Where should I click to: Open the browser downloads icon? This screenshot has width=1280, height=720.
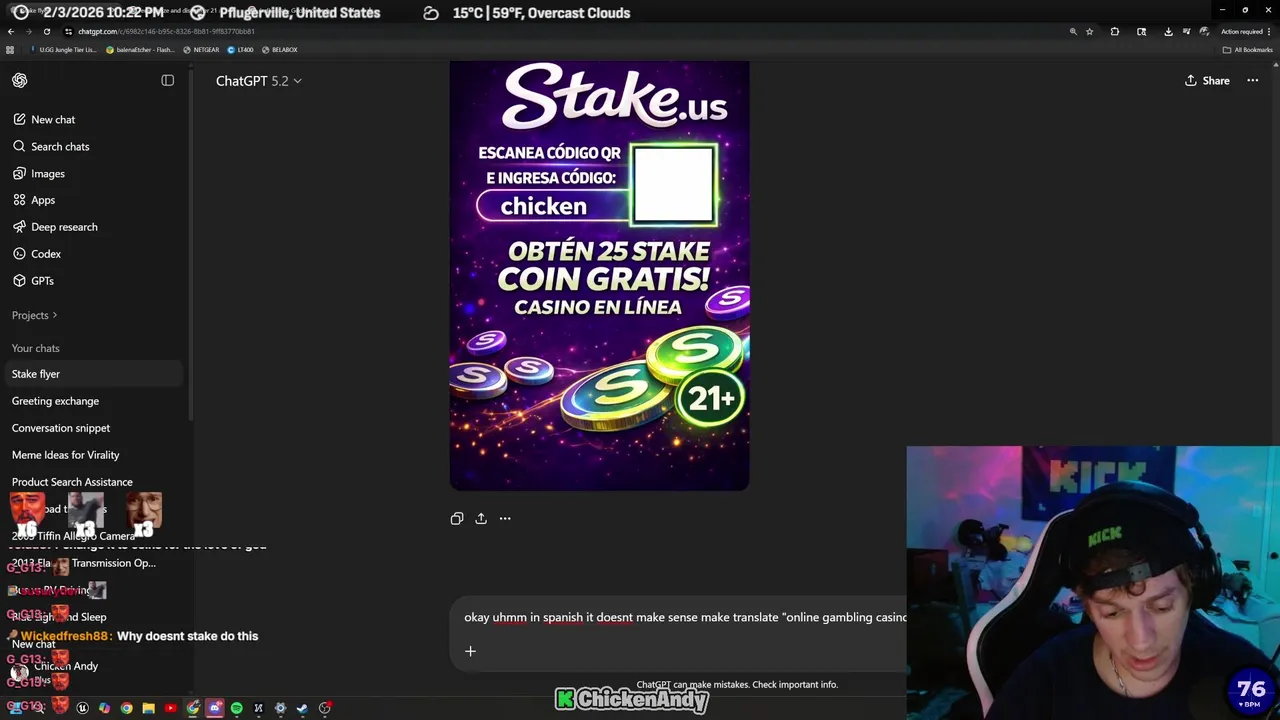1168,32
